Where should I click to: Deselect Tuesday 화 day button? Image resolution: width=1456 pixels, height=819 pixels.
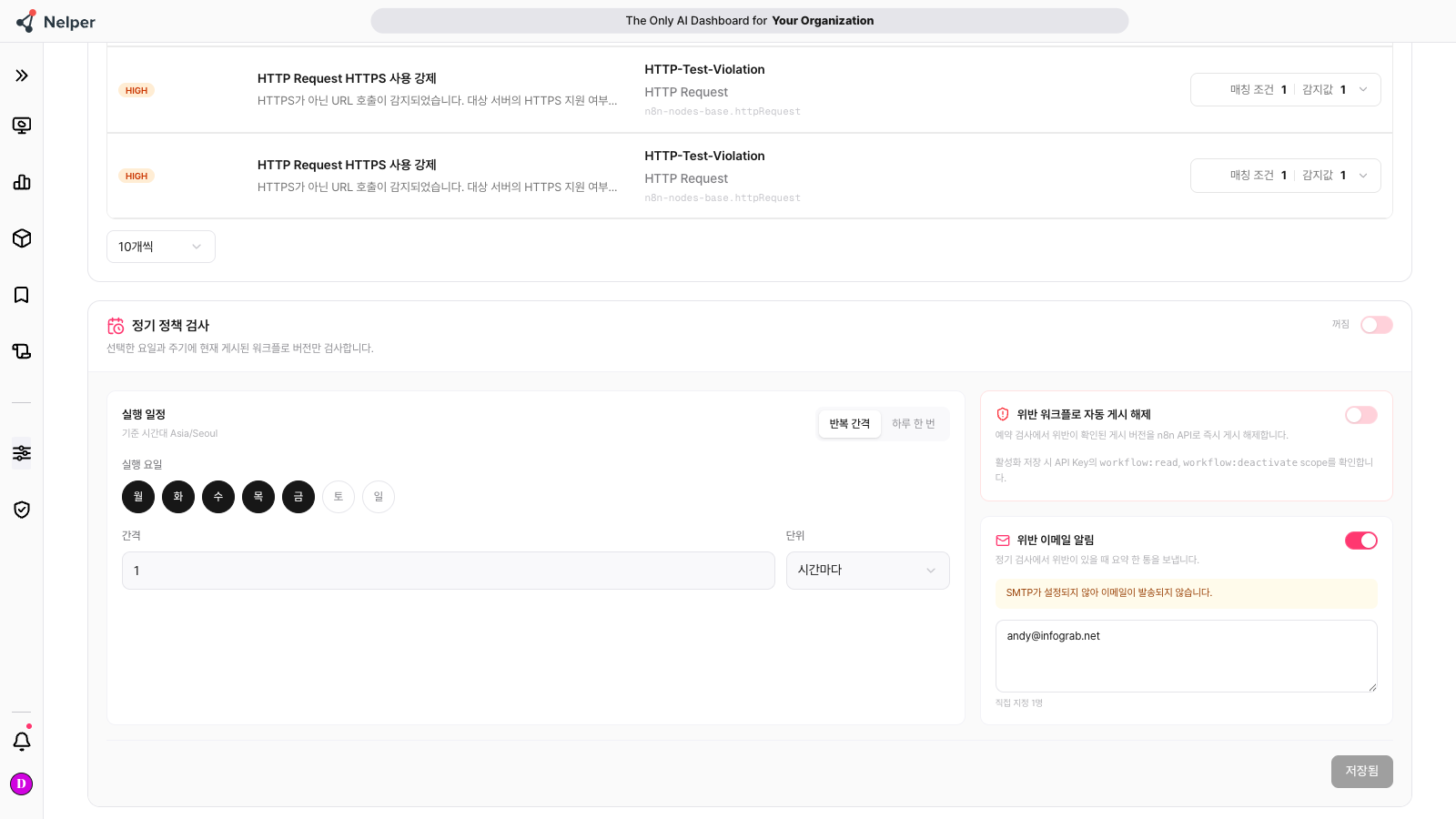pyautogui.click(x=178, y=497)
